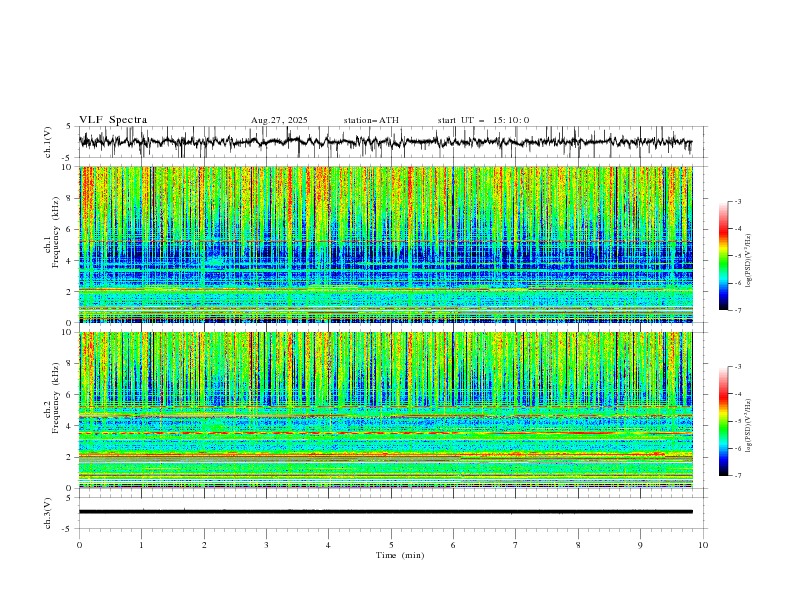
Task: Click time axis tick label '2'
Action: pyautogui.click(x=204, y=545)
